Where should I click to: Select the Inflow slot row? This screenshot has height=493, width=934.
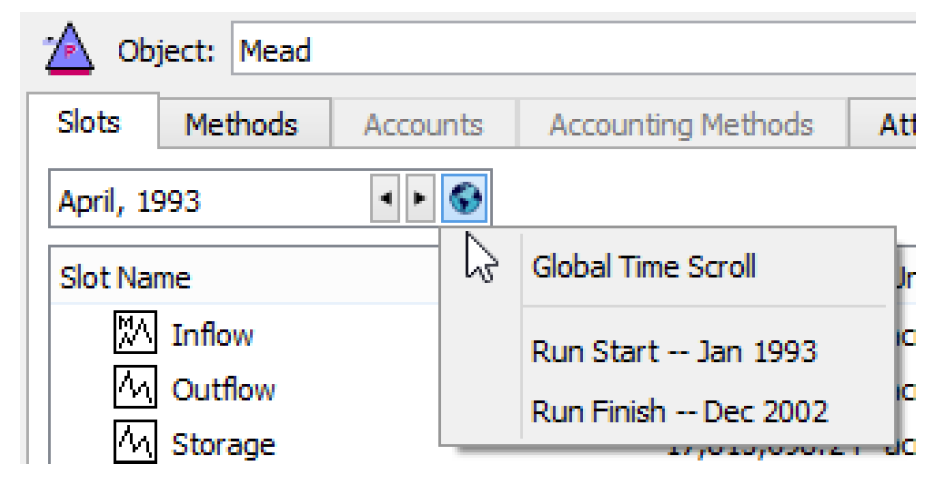212,335
